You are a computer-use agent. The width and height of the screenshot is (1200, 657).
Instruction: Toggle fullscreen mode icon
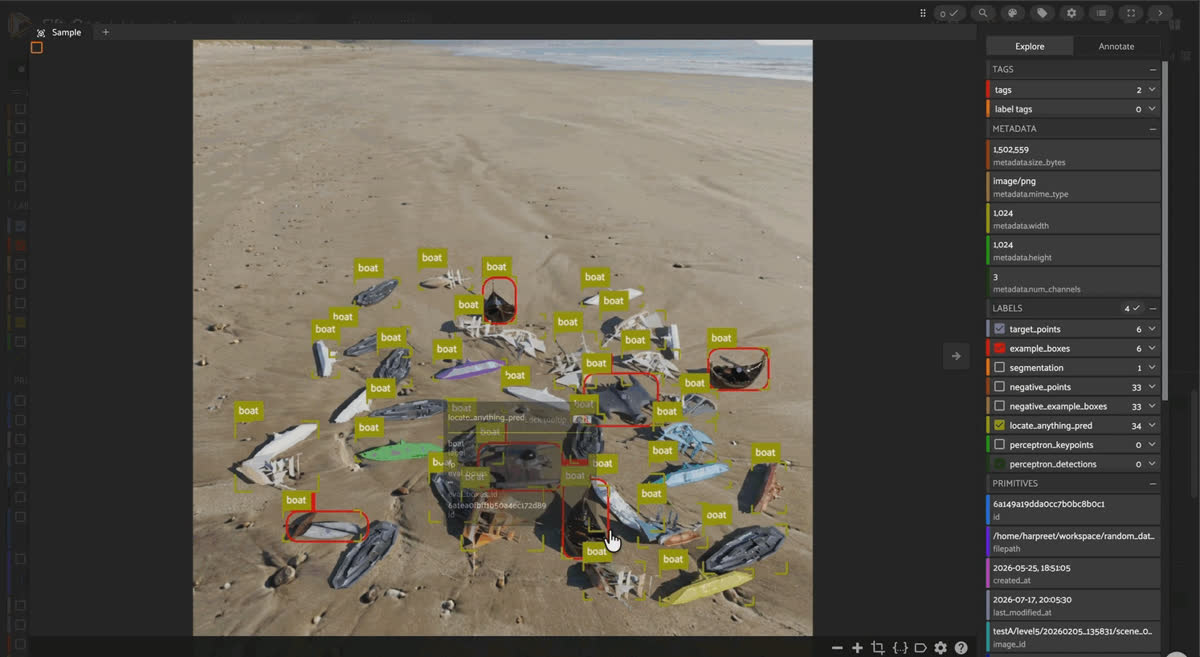pos(1131,13)
